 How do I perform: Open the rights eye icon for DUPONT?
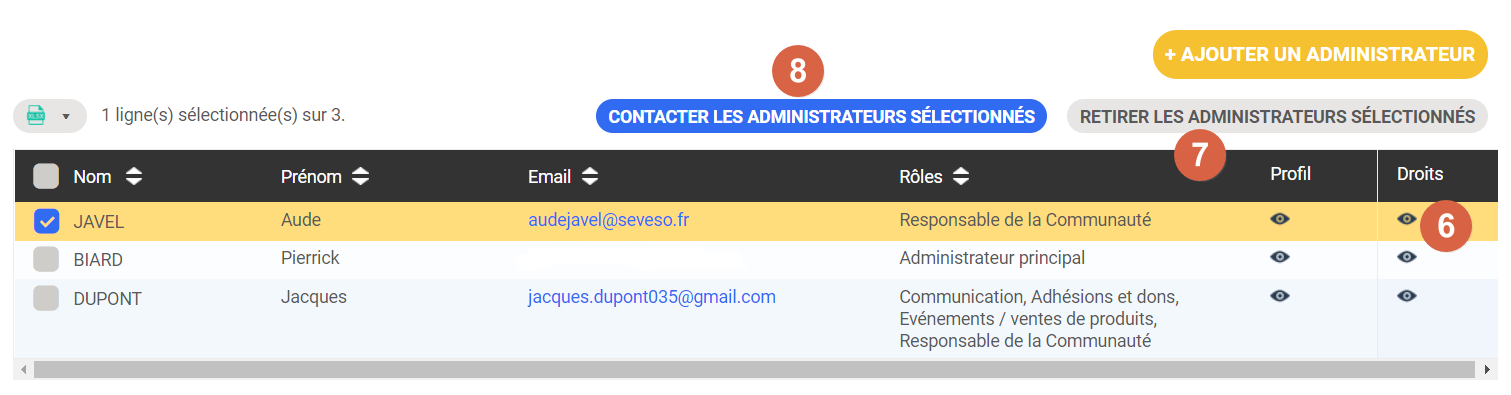(x=1407, y=296)
